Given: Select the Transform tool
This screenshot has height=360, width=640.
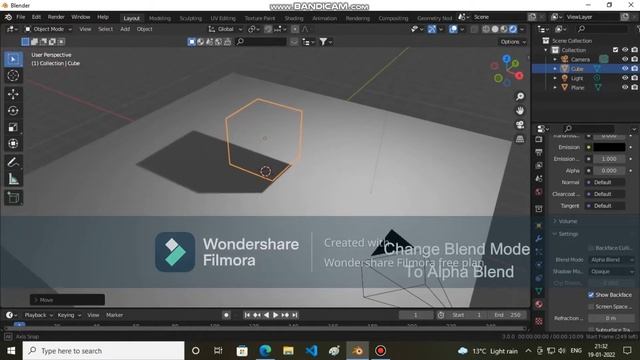Looking at the screenshot, I should click(x=13, y=143).
